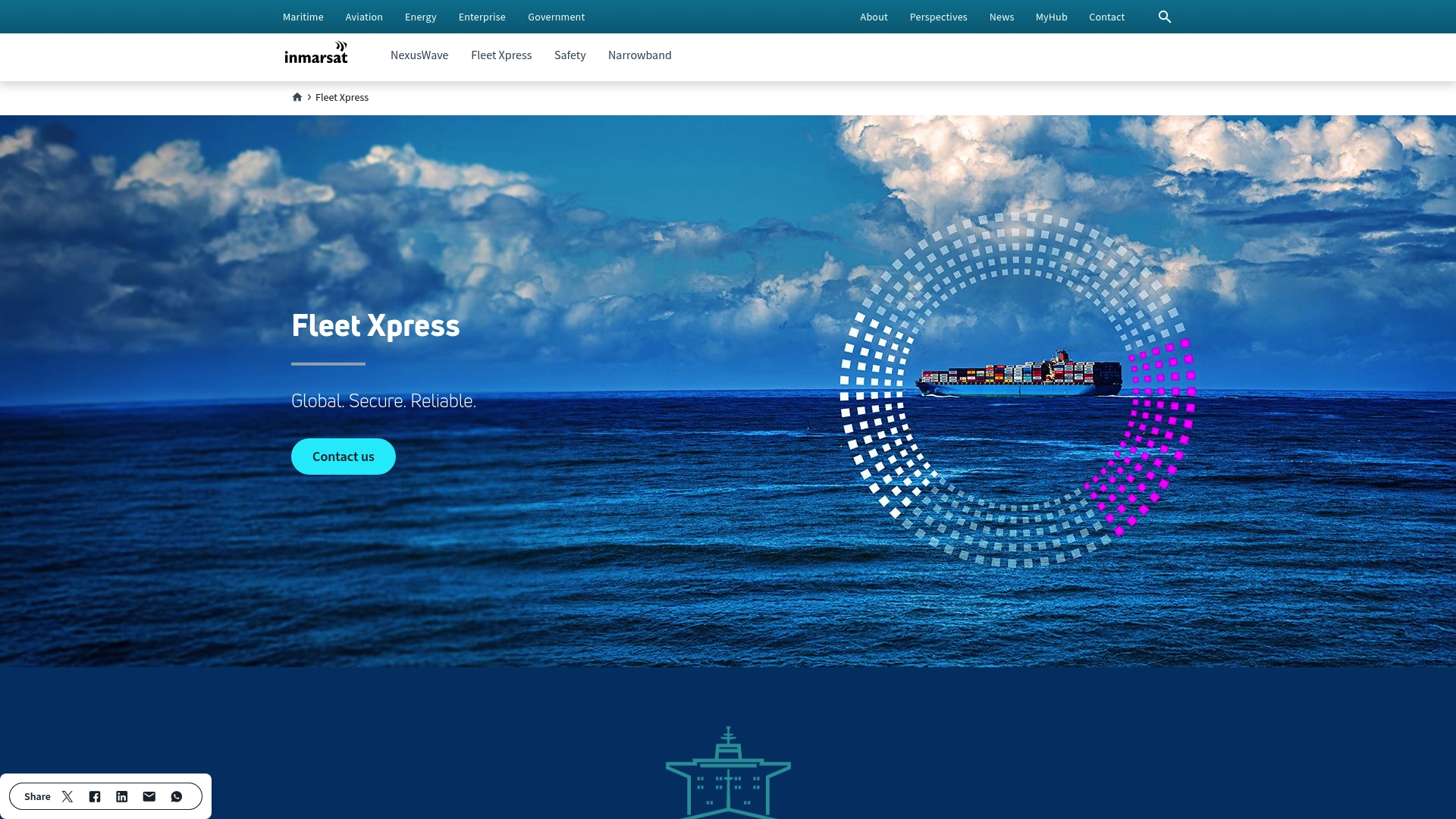Select the Safety nav item
Screen dimensions: 1456x819
coord(570,55)
